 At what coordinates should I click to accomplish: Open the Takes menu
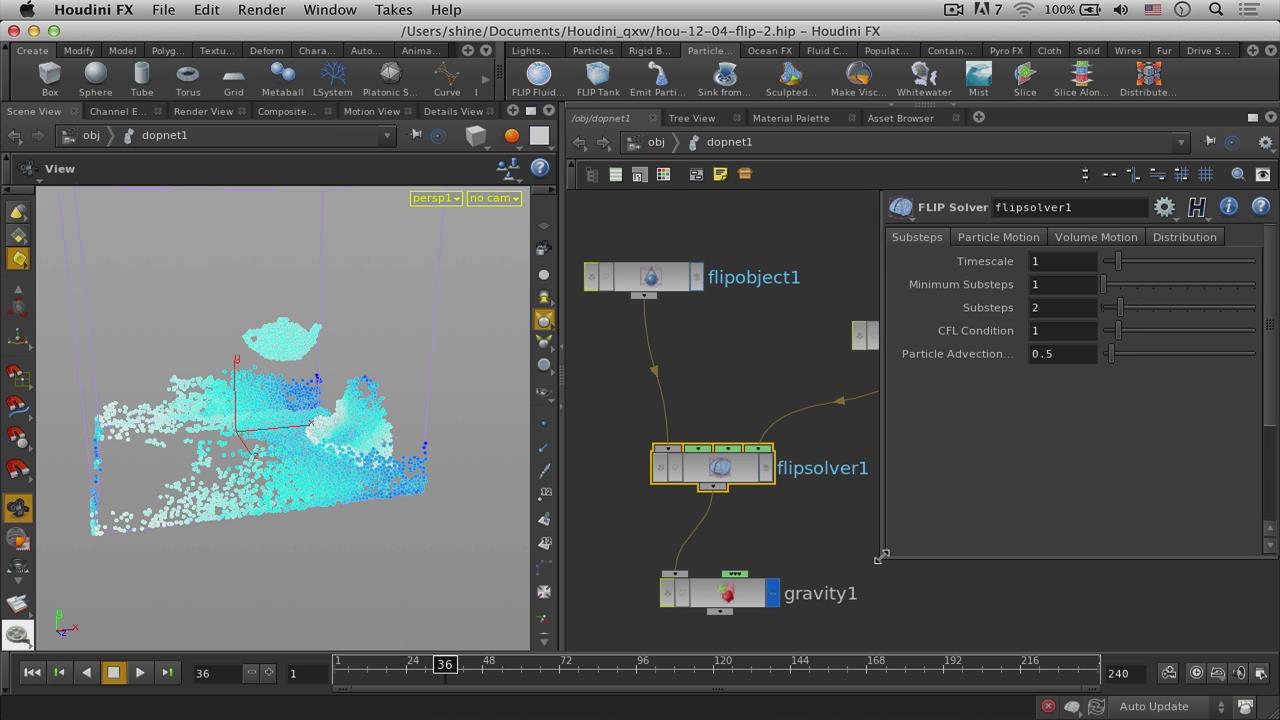pyautogui.click(x=393, y=10)
